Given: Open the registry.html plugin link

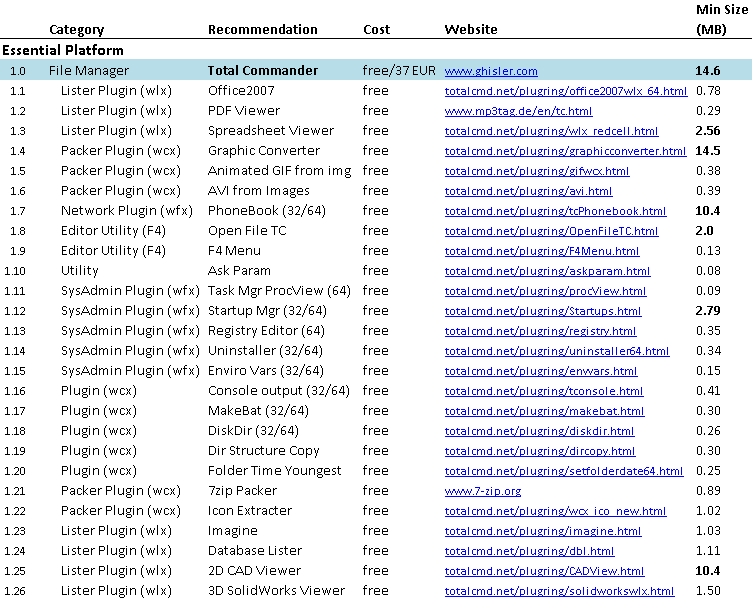Looking at the screenshot, I should (x=540, y=331).
